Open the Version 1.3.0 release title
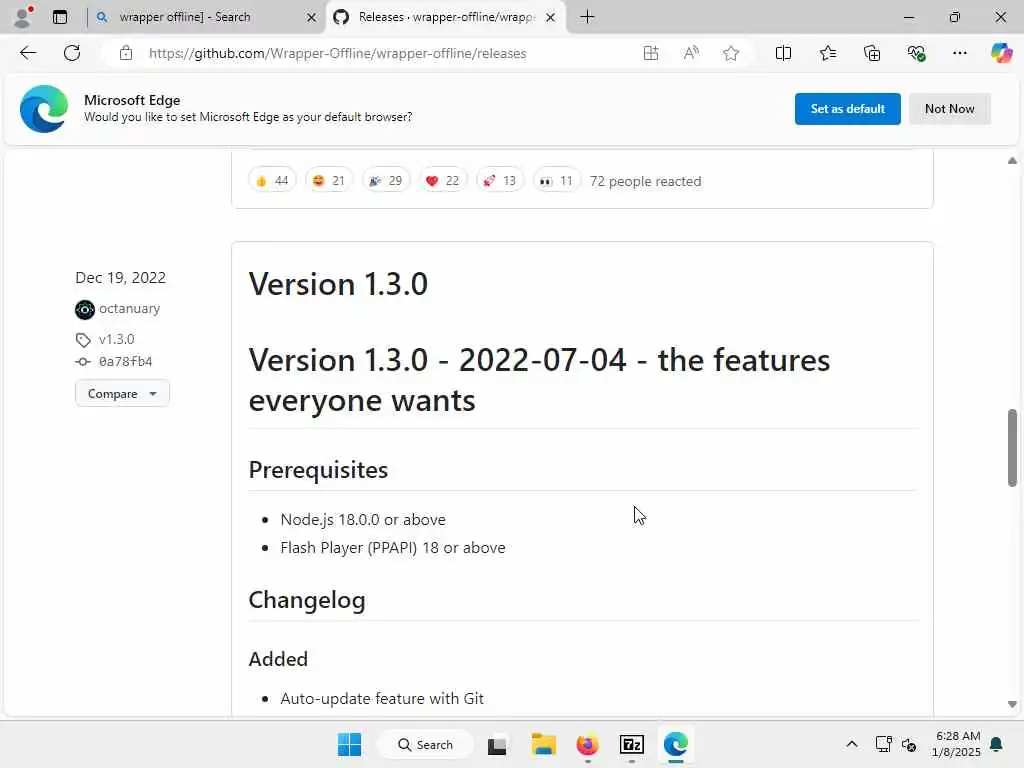The image size is (1024, 768). point(338,284)
